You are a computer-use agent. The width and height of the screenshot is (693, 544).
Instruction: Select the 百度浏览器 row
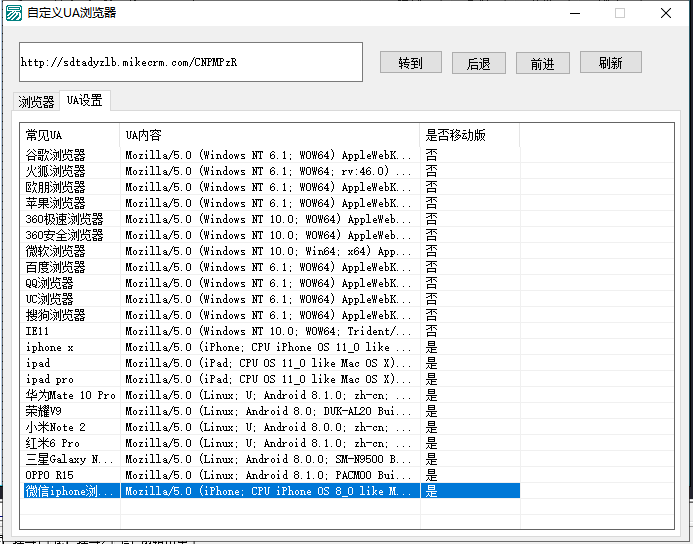tap(271, 267)
